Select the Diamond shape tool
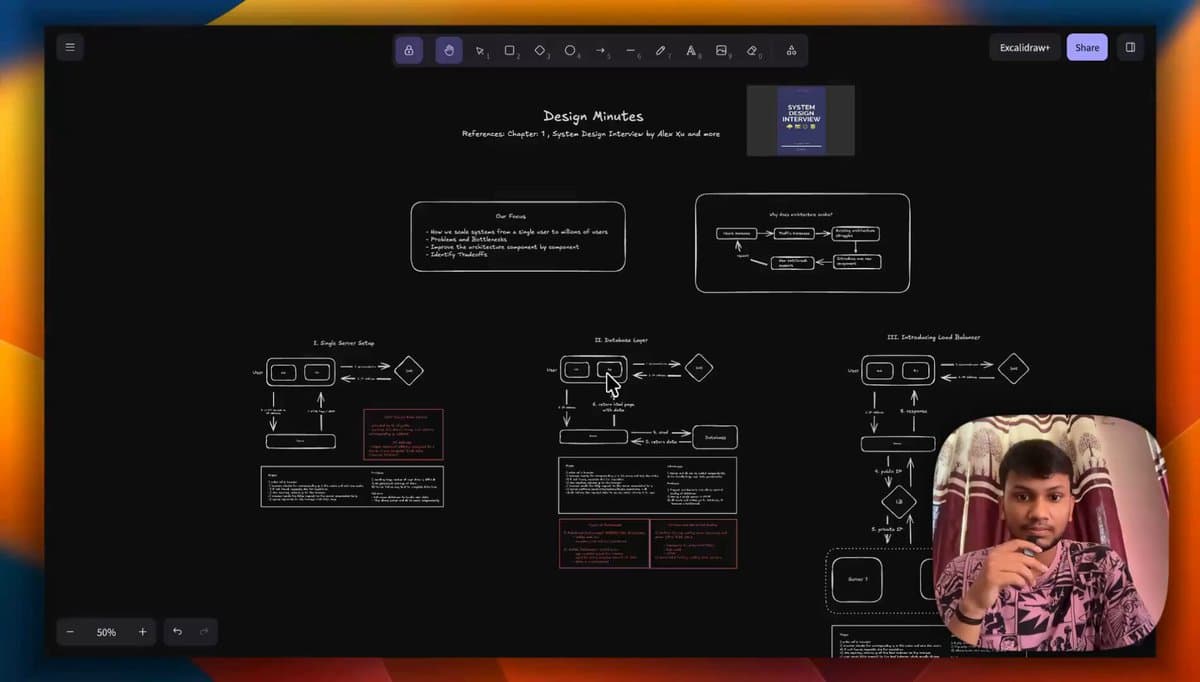This screenshot has height=682, width=1200. pyautogui.click(x=540, y=50)
